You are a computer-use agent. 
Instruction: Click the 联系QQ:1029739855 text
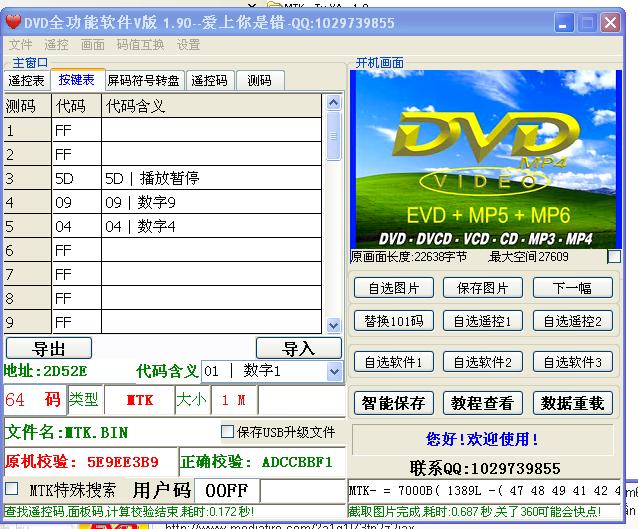(x=485, y=468)
